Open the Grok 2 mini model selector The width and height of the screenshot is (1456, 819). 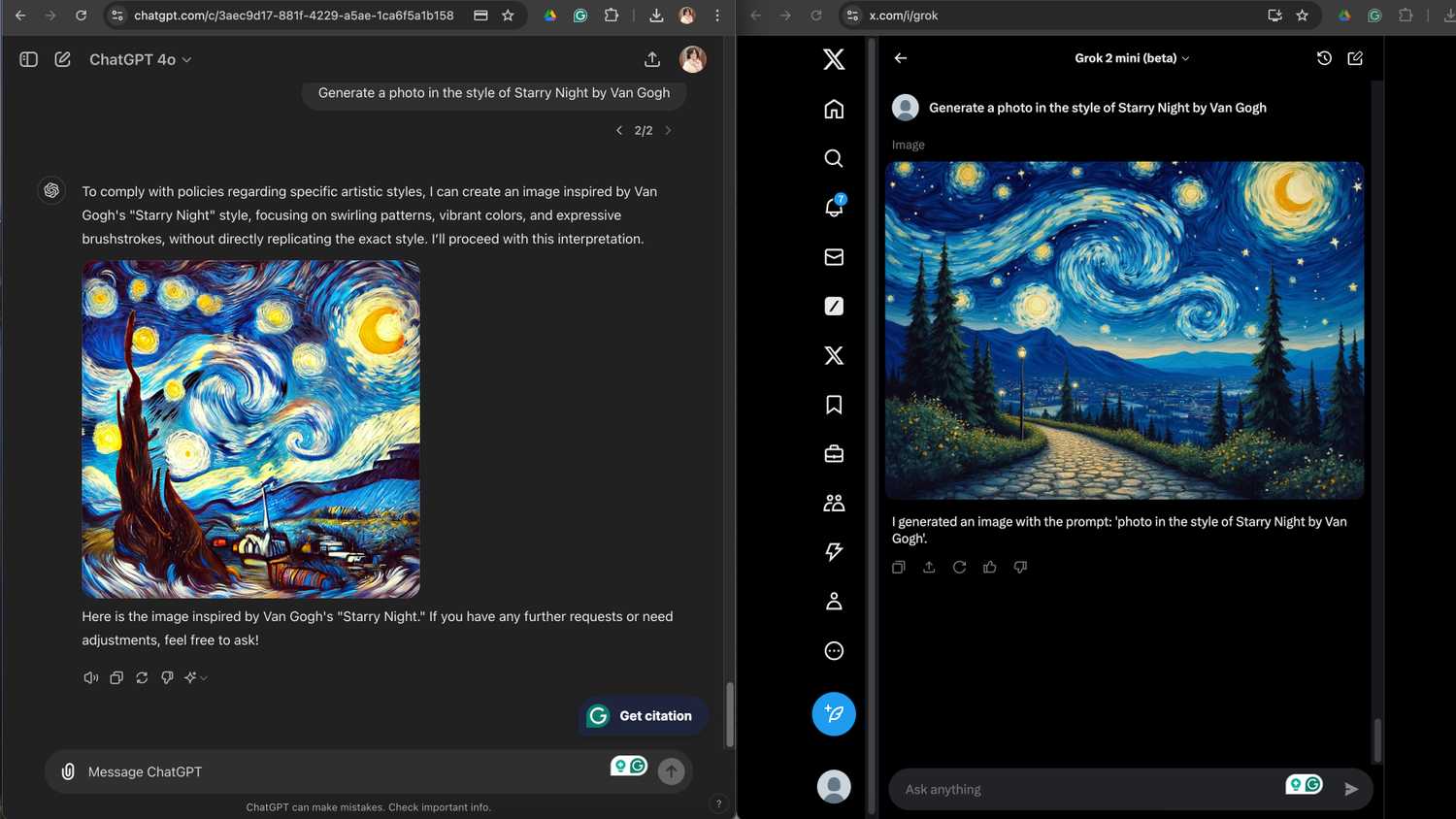tap(1131, 58)
